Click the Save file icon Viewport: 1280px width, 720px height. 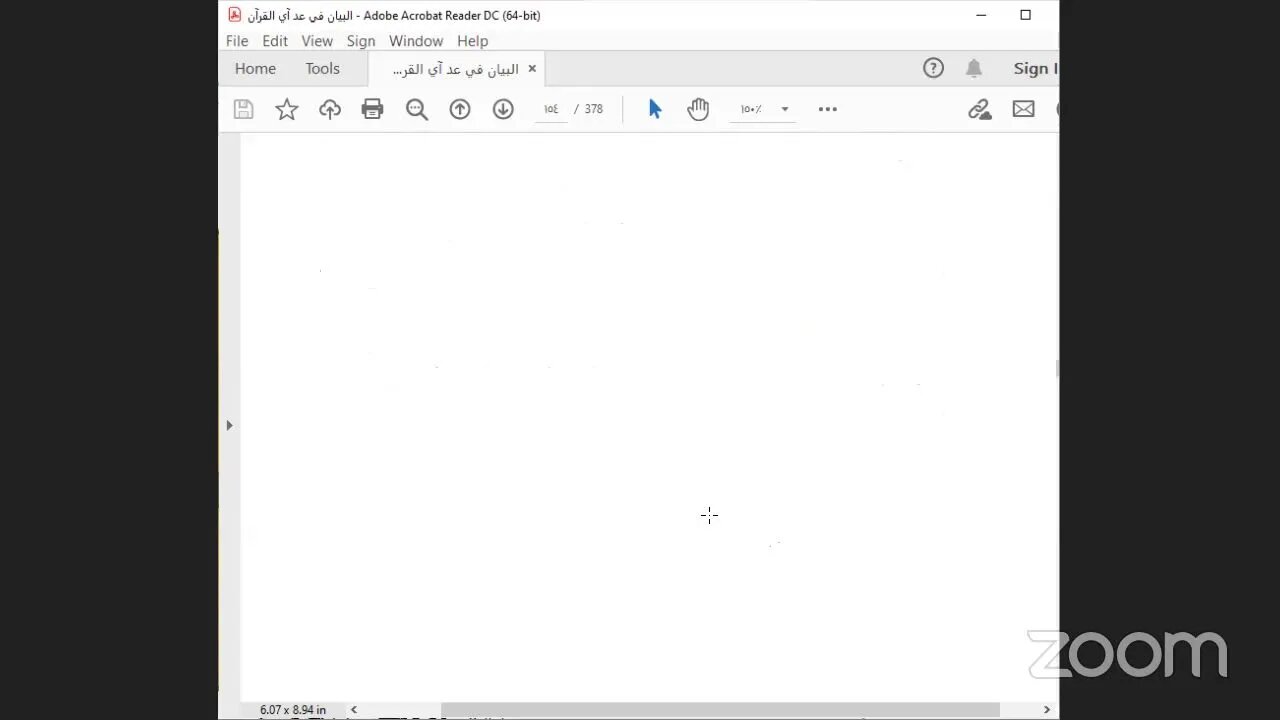243,109
